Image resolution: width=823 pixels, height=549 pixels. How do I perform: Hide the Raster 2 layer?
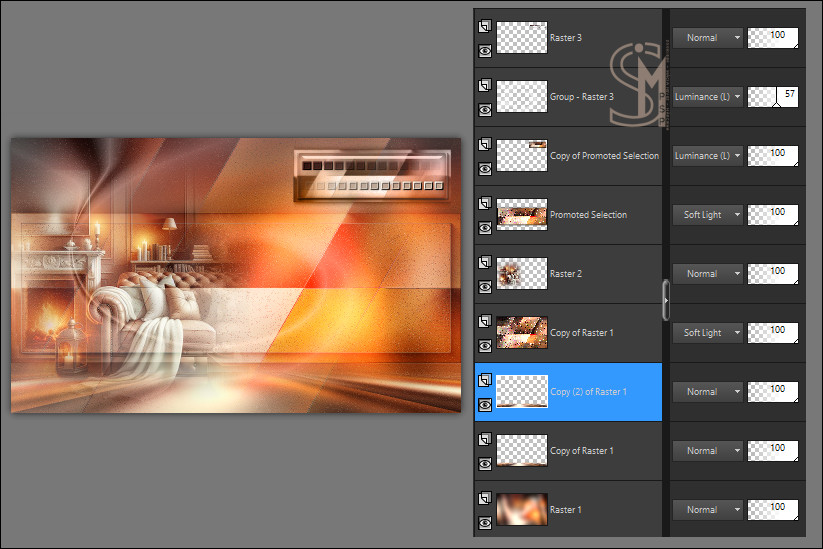tap(484, 286)
